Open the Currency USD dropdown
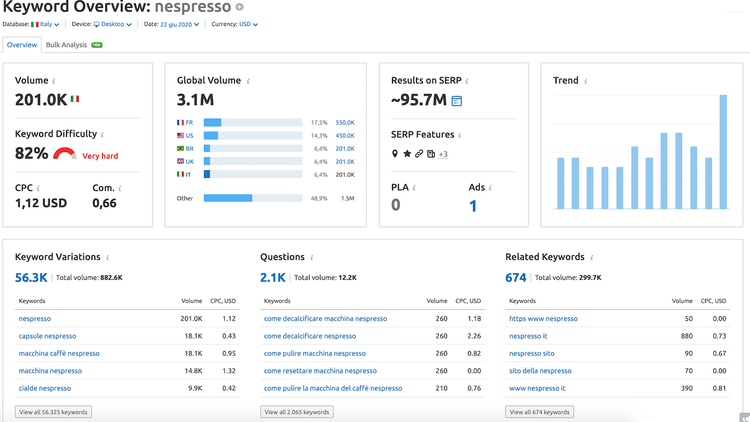This screenshot has height=422, width=750. (248, 24)
